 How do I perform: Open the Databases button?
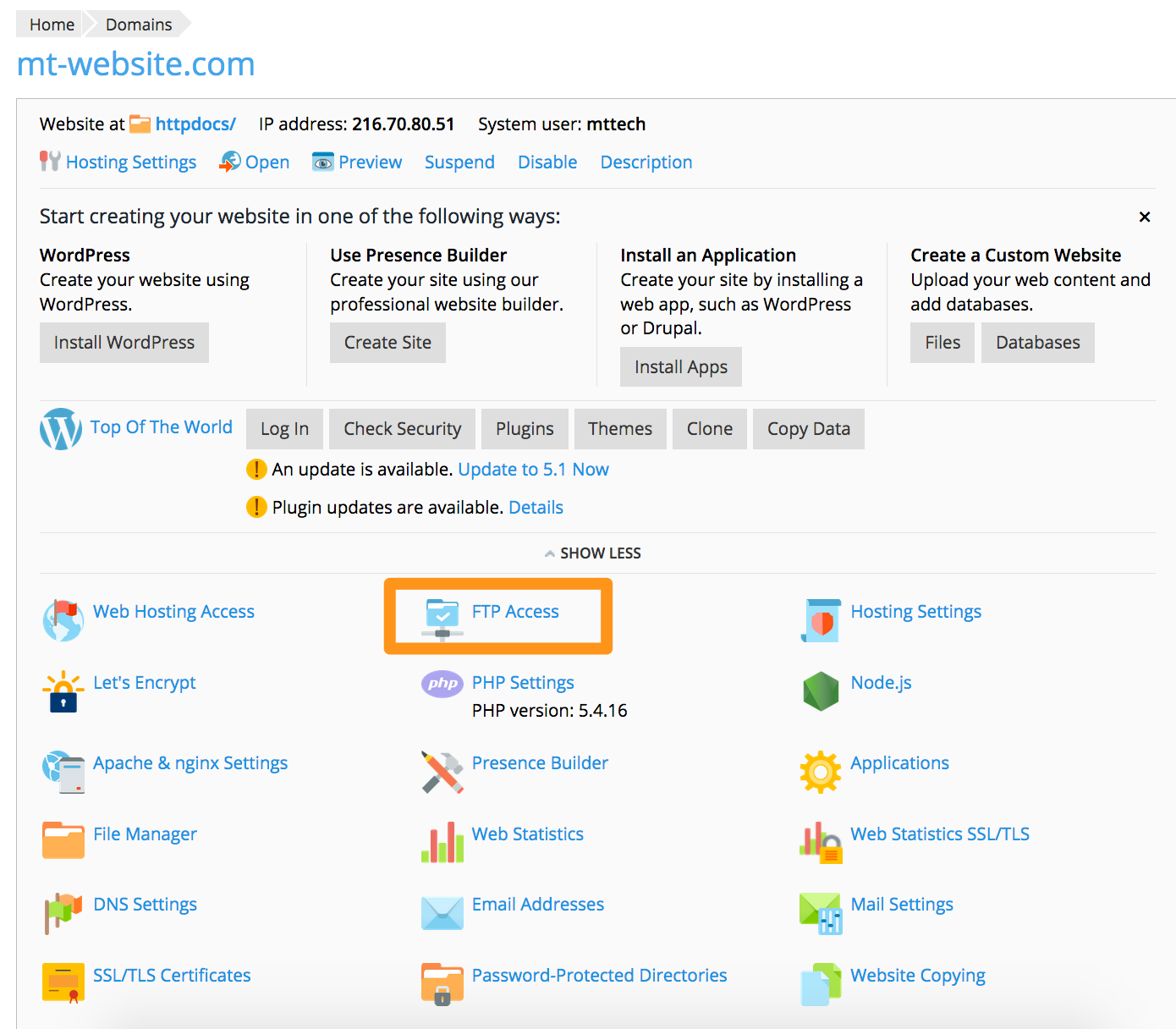1037,343
